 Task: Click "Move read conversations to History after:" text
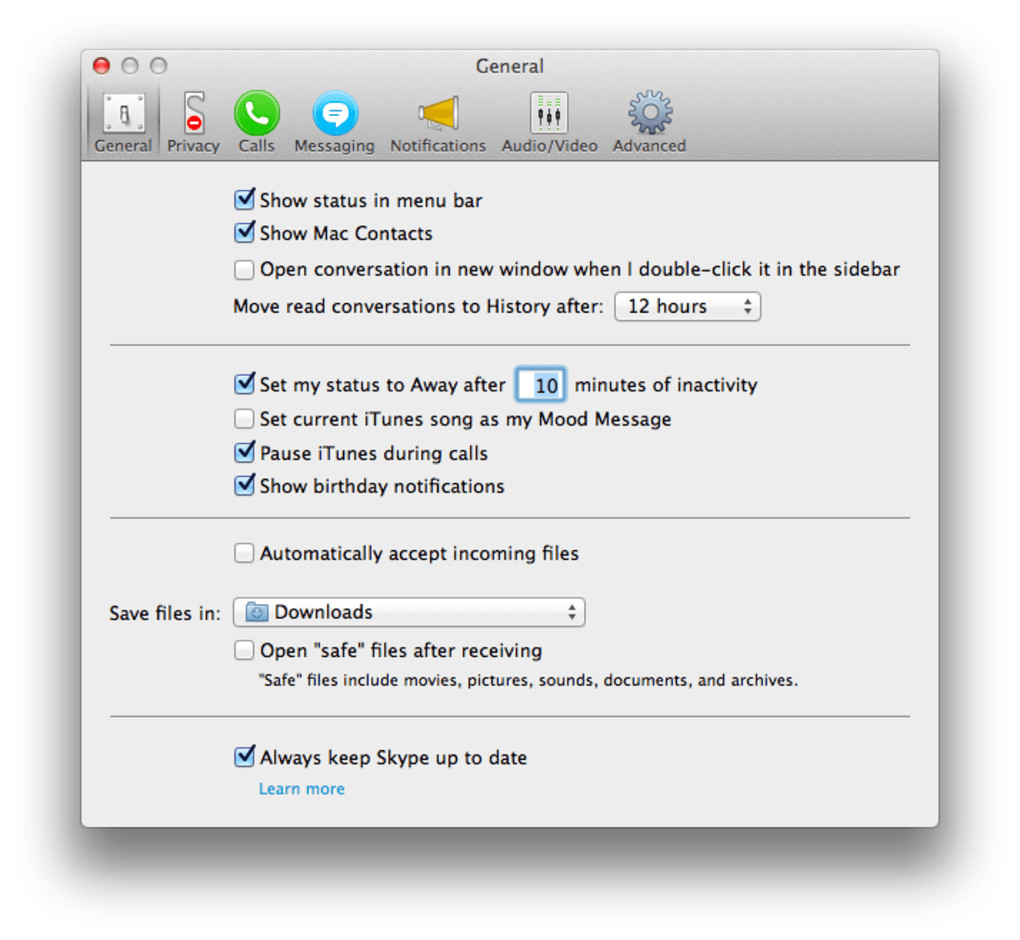tap(418, 306)
